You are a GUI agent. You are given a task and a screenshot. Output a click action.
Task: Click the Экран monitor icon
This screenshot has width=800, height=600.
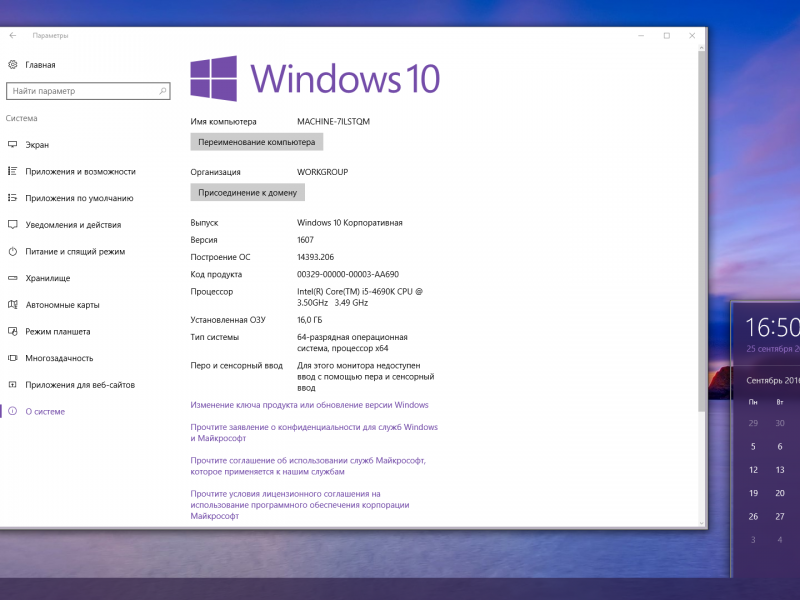point(13,144)
